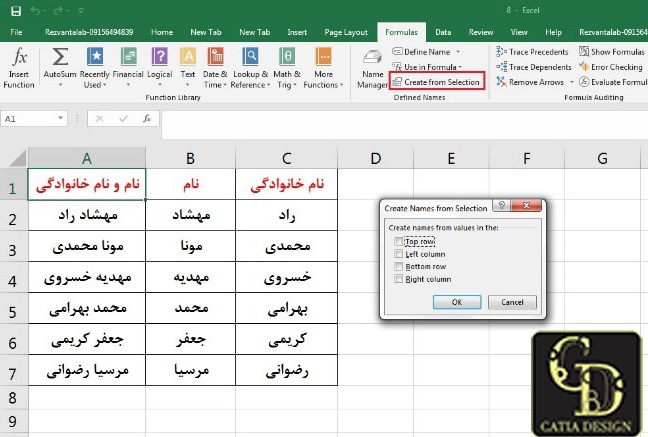This screenshot has width=648, height=437.
Task: Switch to the View tab
Action: (519, 32)
